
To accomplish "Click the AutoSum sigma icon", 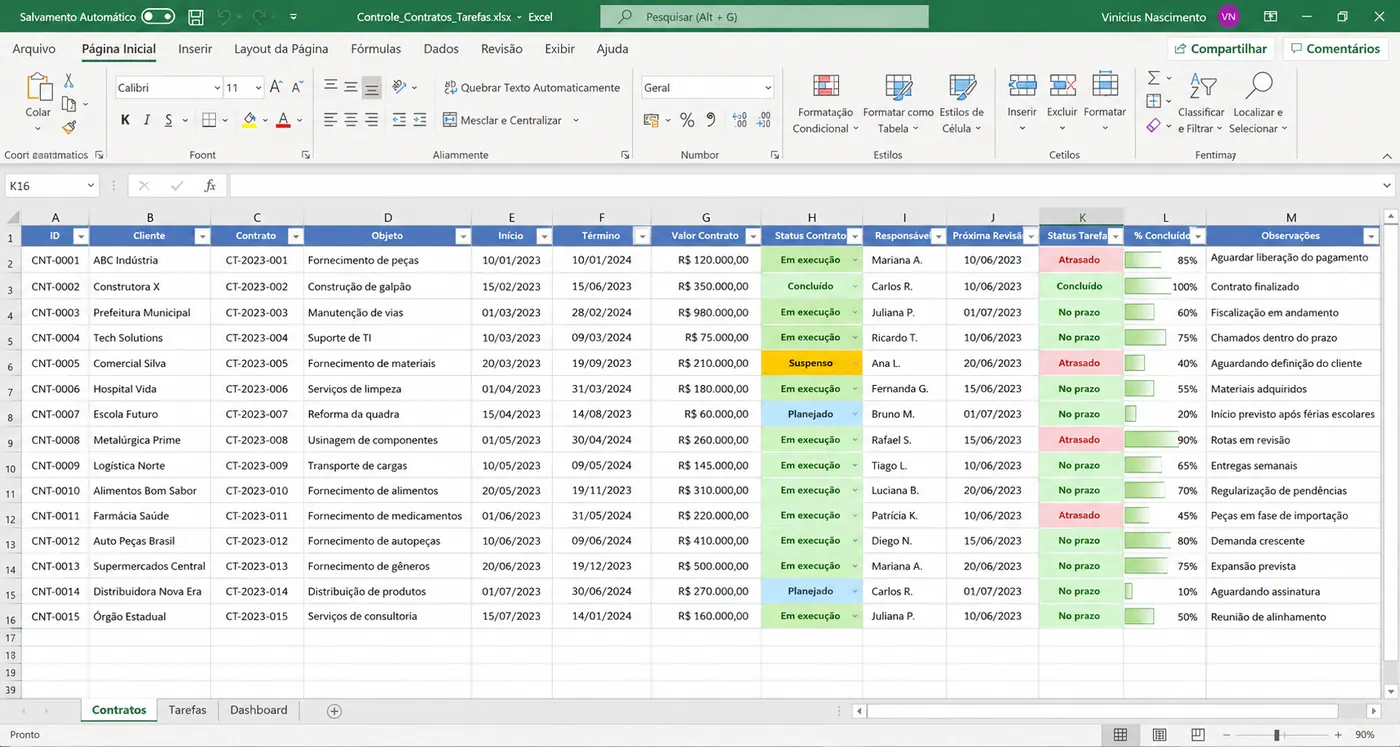I will point(1153,78).
